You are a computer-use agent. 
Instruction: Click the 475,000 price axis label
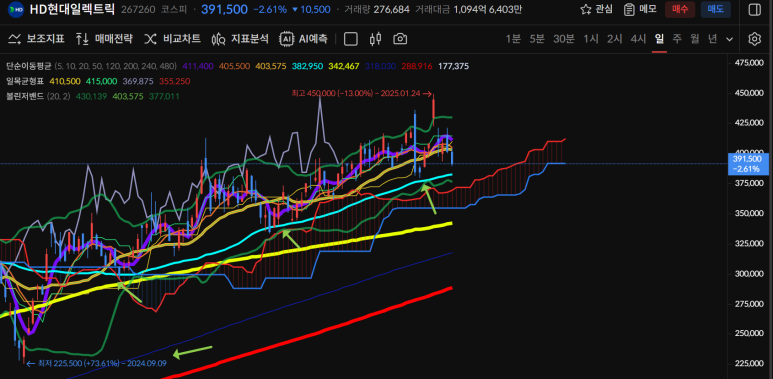tap(749, 63)
